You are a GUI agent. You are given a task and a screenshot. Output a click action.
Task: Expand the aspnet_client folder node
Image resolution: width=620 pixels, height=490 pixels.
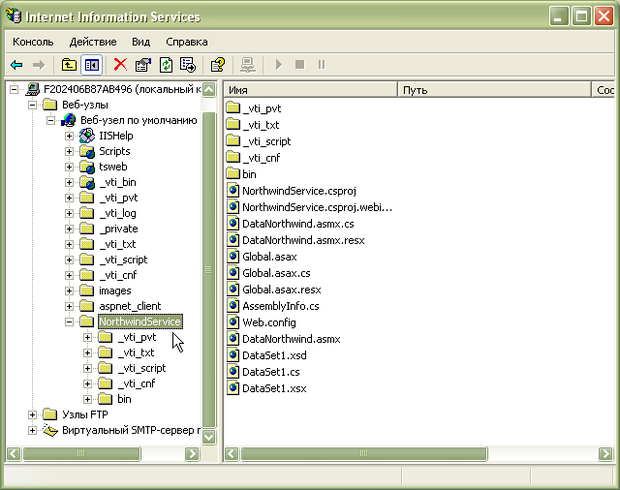pos(69,306)
